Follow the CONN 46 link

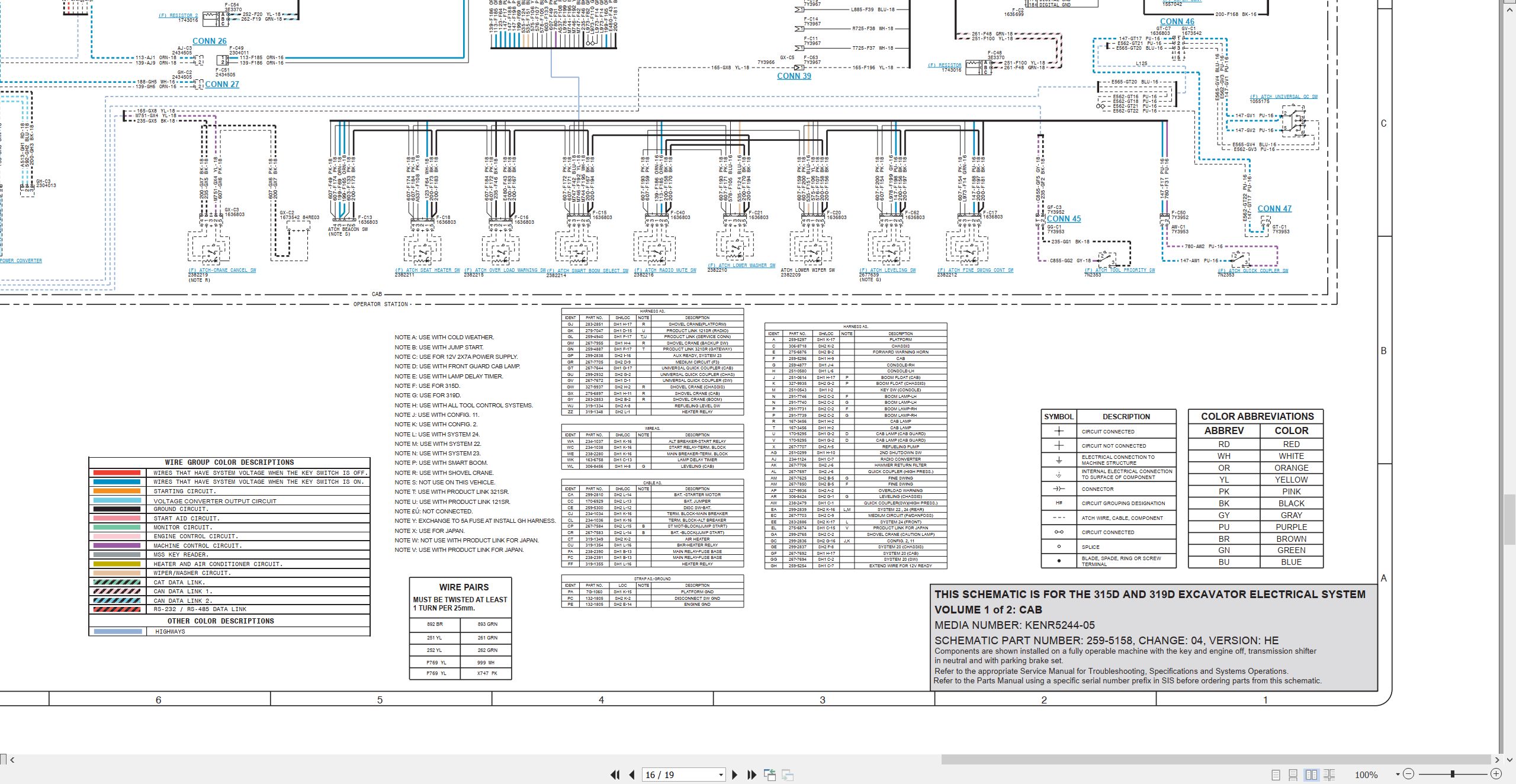(x=1177, y=21)
